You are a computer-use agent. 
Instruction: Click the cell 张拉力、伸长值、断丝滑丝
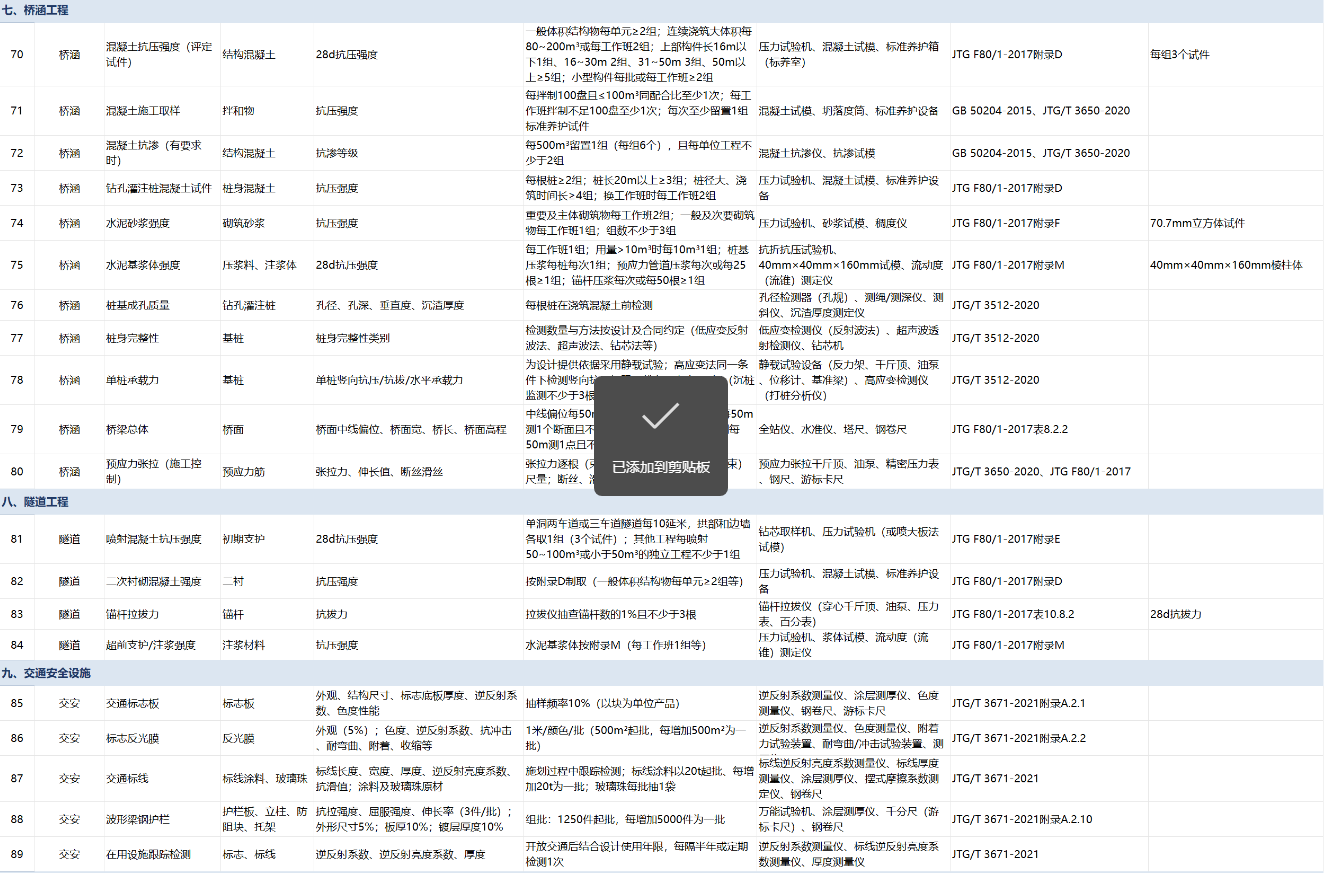(379, 471)
